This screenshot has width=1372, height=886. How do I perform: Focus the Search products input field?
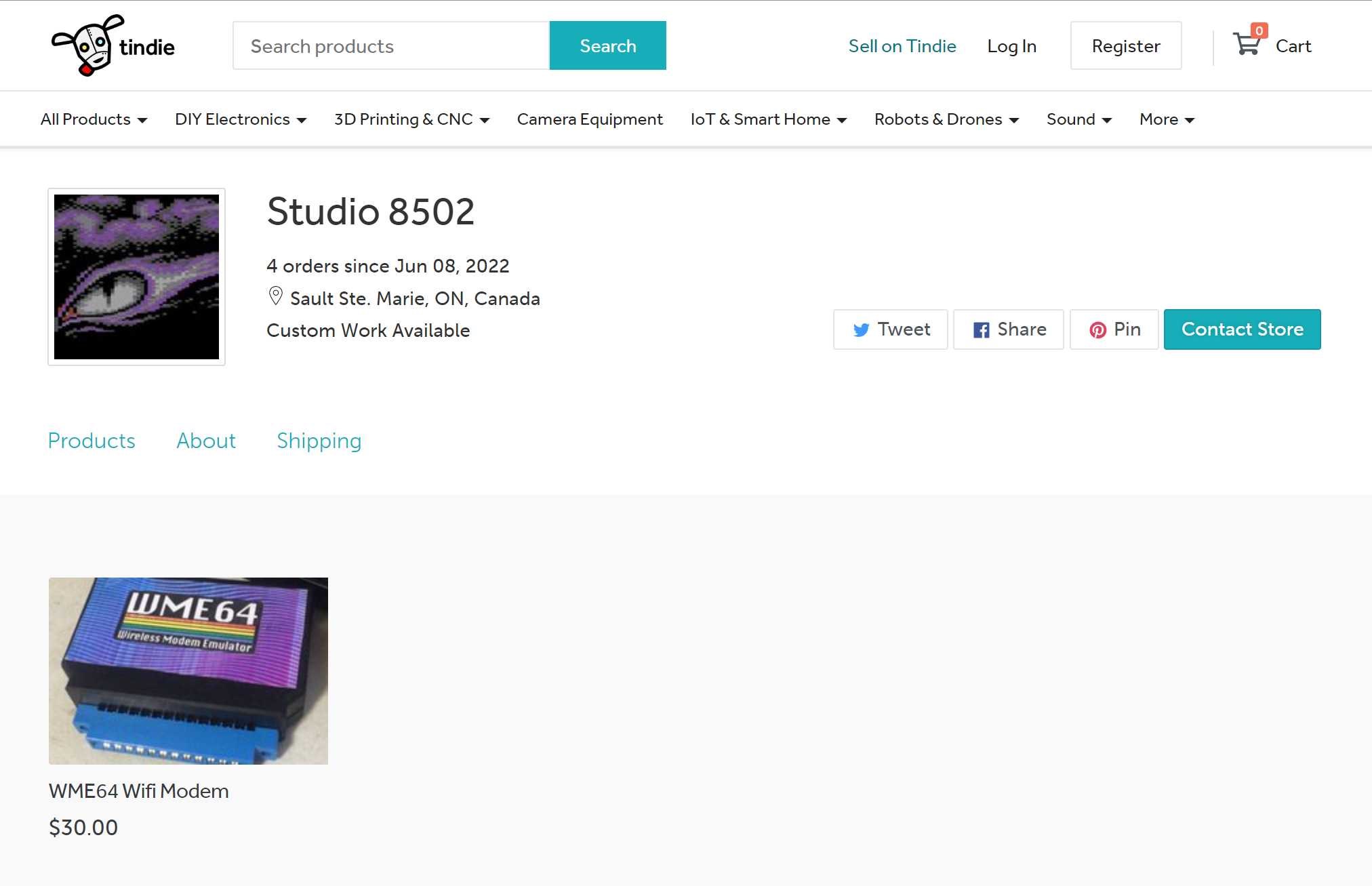[x=391, y=45]
